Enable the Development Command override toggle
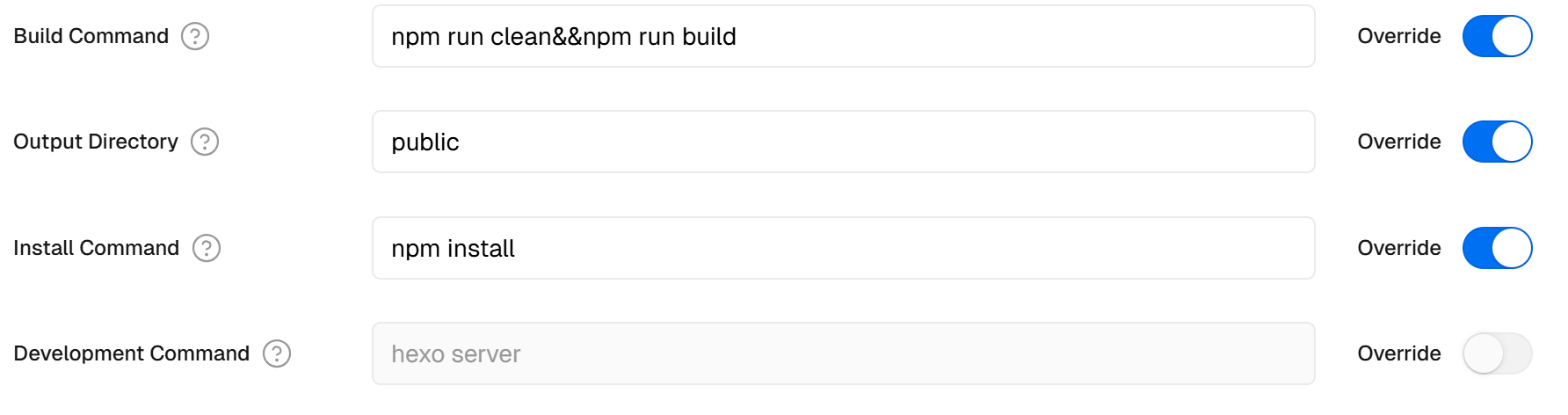The width and height of the screenshot is (1568, 415). (1497, 353)
